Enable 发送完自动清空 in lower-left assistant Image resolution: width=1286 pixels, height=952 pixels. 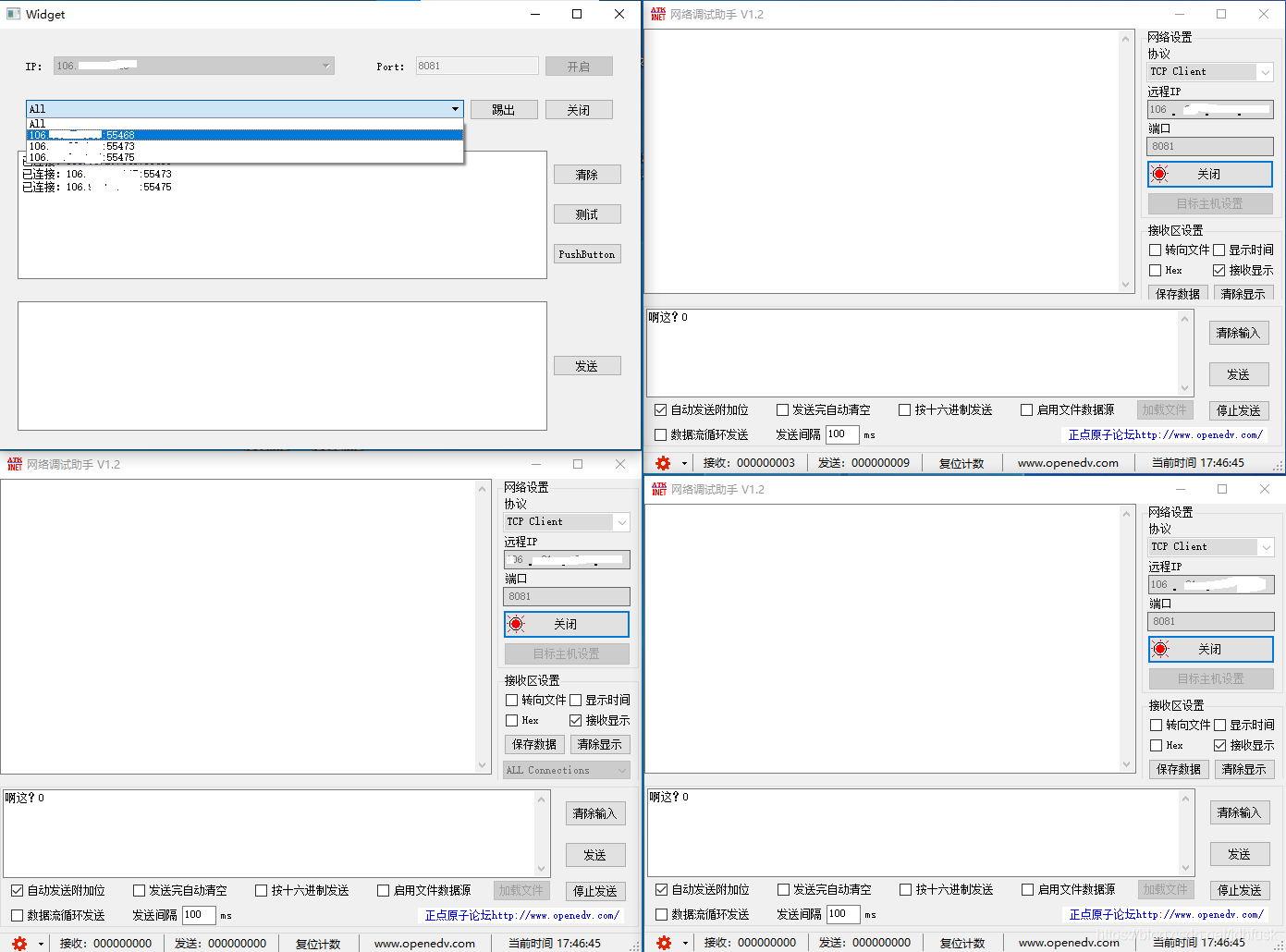coord(140,890)
